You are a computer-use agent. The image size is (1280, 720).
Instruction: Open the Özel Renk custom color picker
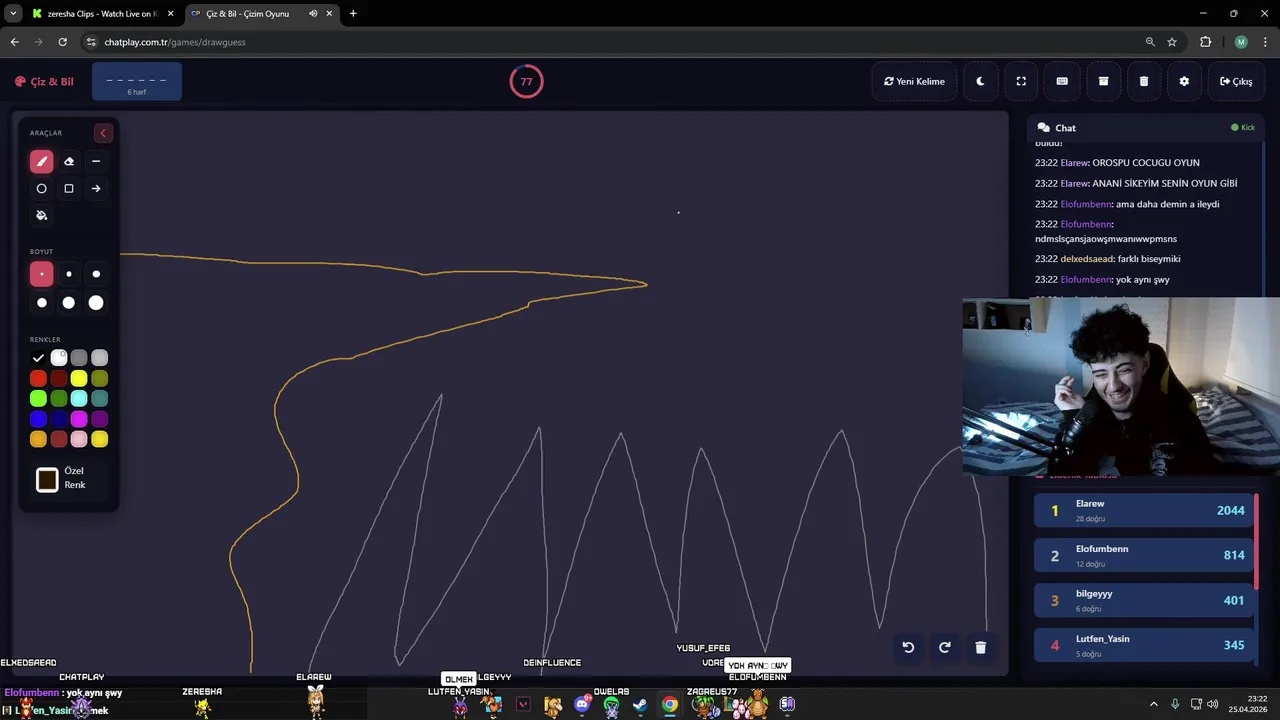(x=47, y=480)
